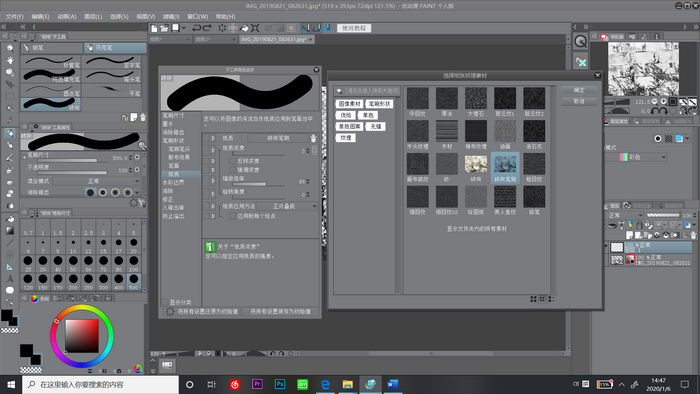
Task: Open the 混合模式 dropdown in tool property
Action: point(96,181)
